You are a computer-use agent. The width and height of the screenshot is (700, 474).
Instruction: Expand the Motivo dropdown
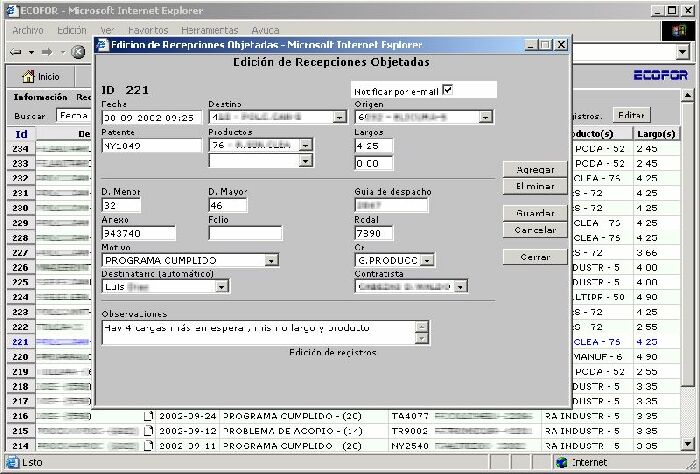click(272, 260)
